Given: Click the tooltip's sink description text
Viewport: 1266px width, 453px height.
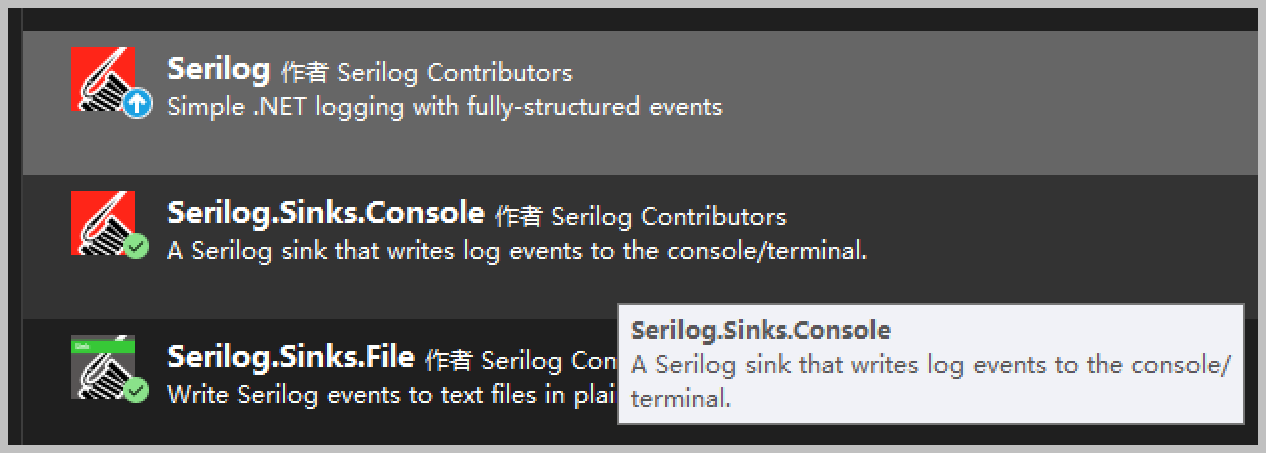Looking at the screenshot, I should pos(930,366).
